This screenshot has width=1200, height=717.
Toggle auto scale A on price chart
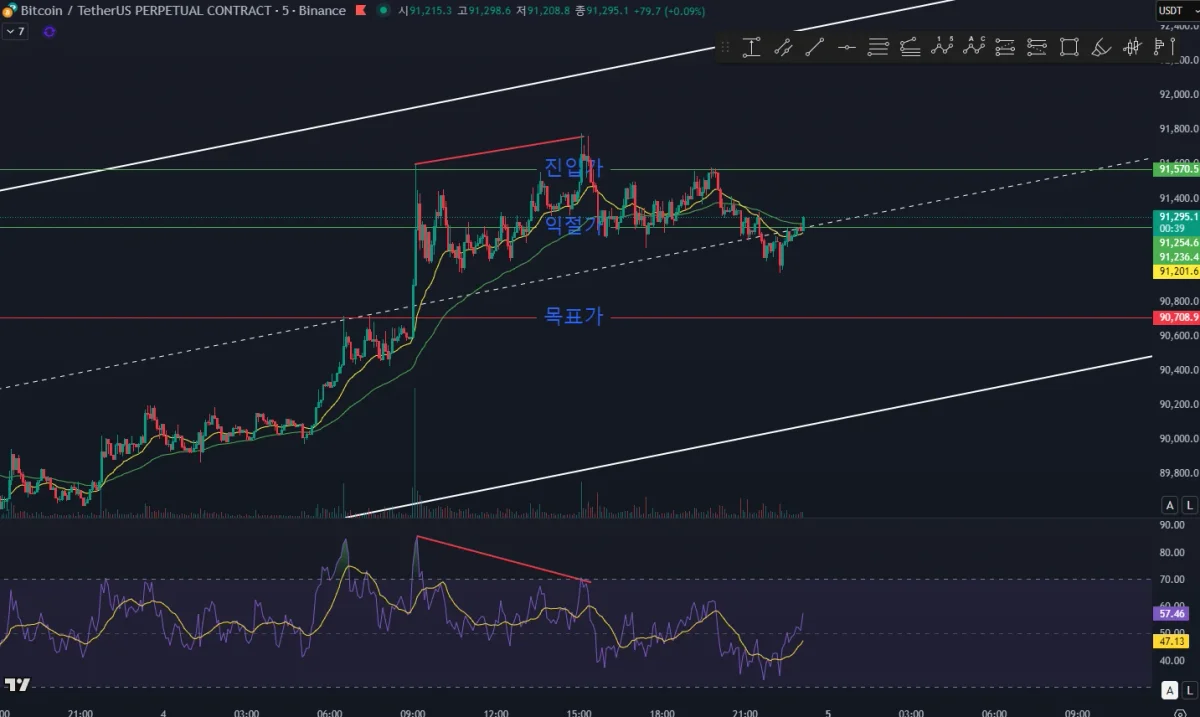(x=1169, y=504)
